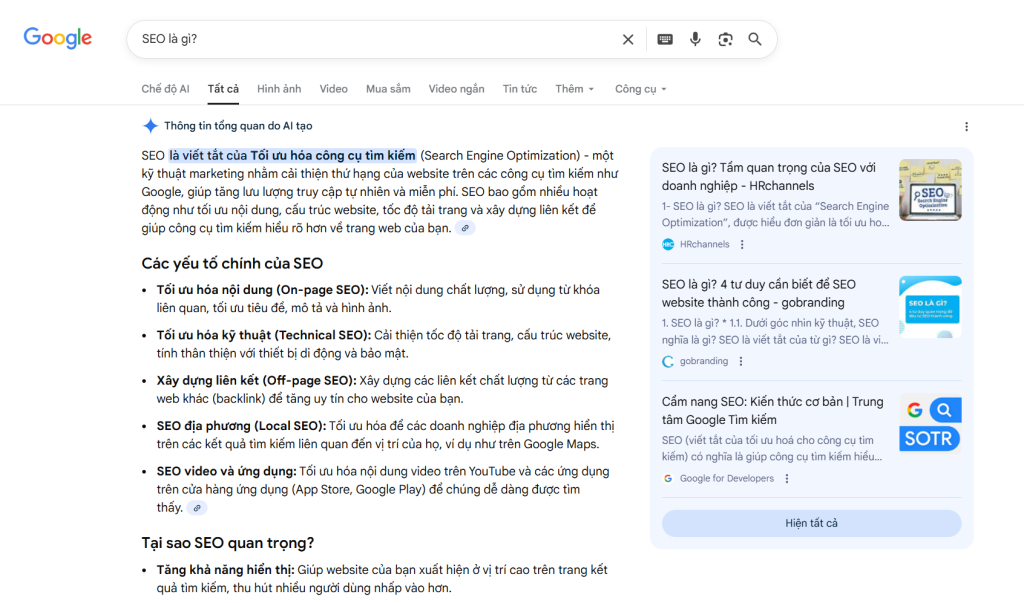The width and height of the screenshot is (1024, 603).
Task: Open the on-screen keyboard icon in search bar
Action: point(663,39)
